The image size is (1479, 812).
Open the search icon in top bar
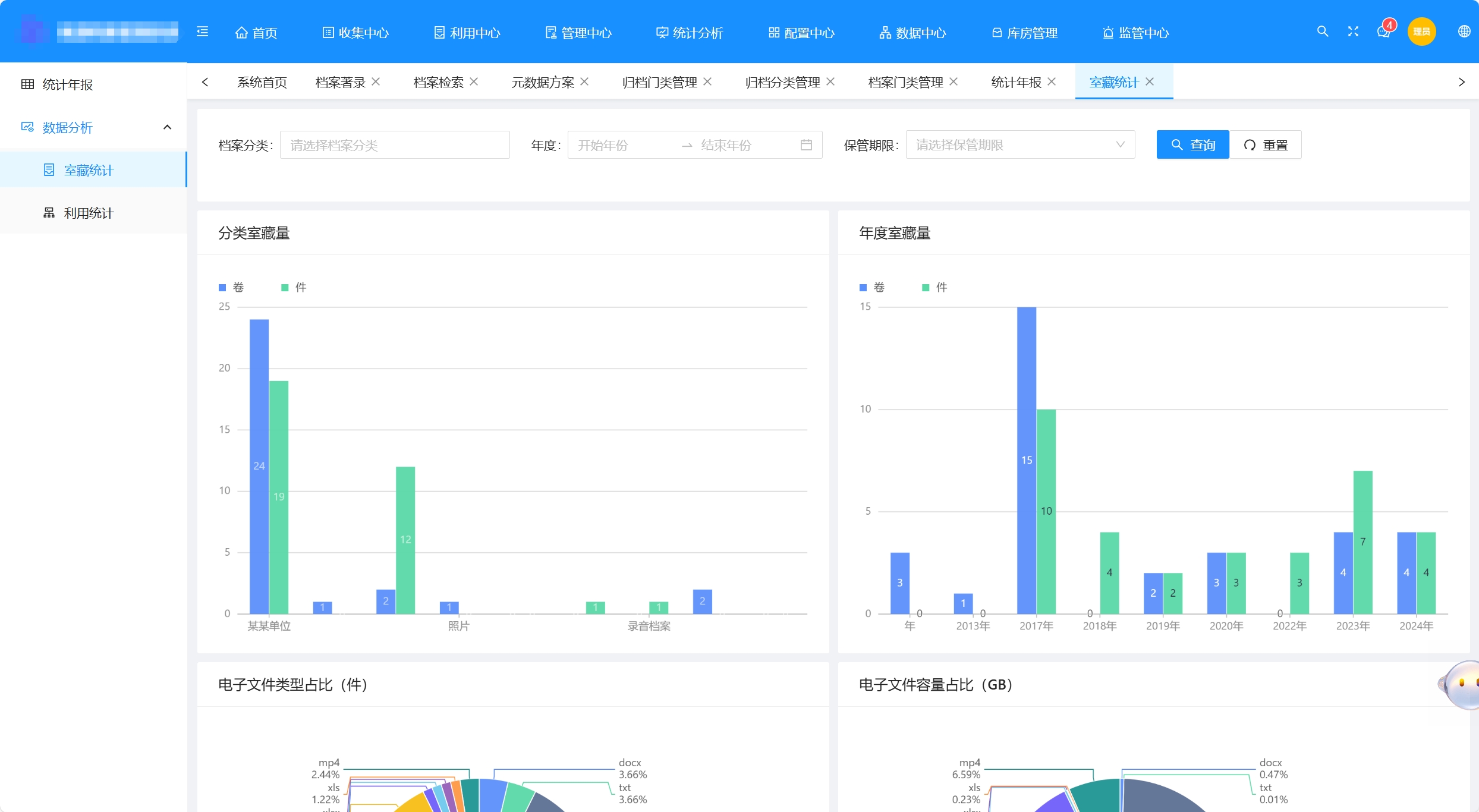tap(1322, 32)
